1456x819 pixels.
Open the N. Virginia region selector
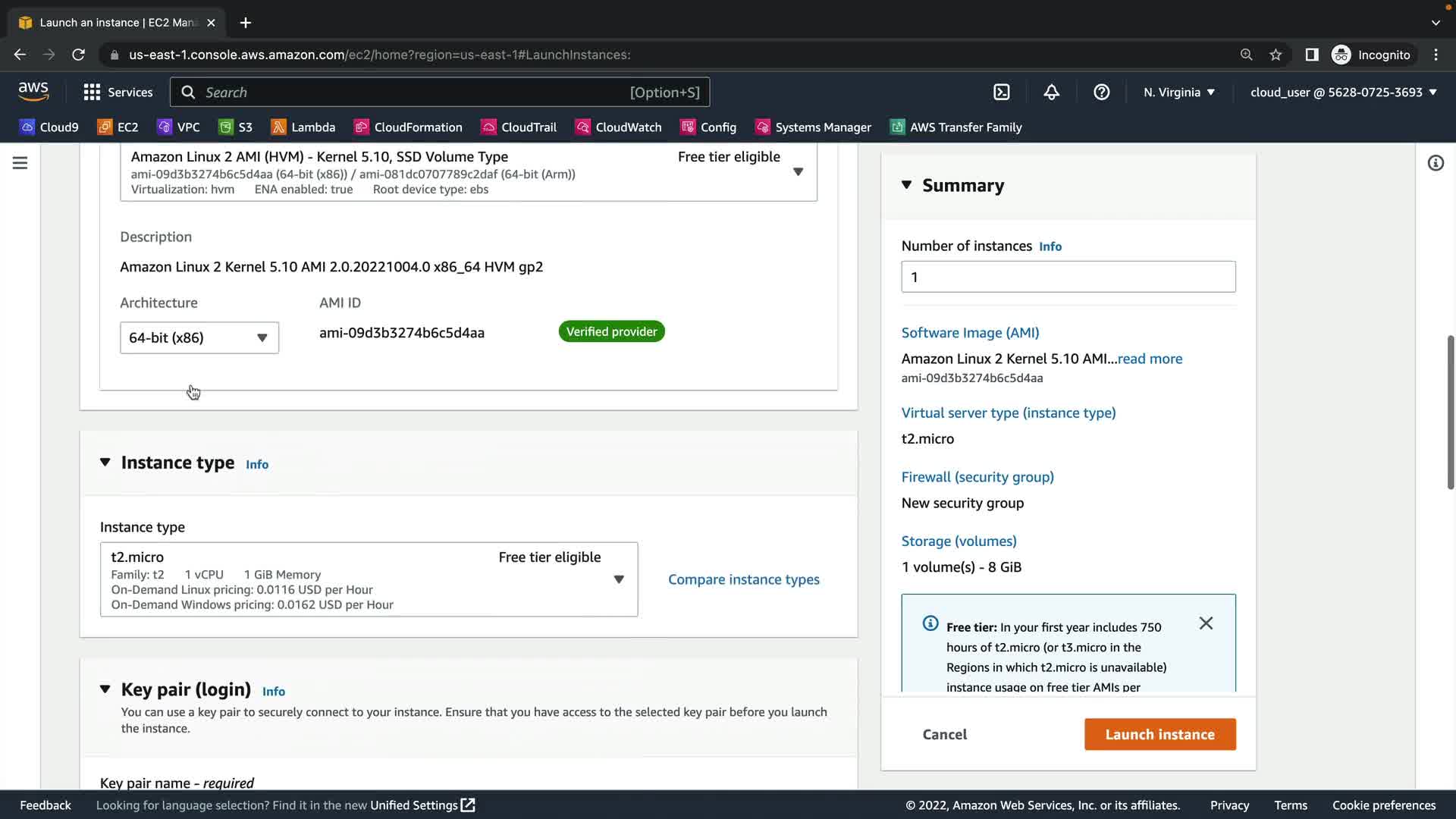1178,92
